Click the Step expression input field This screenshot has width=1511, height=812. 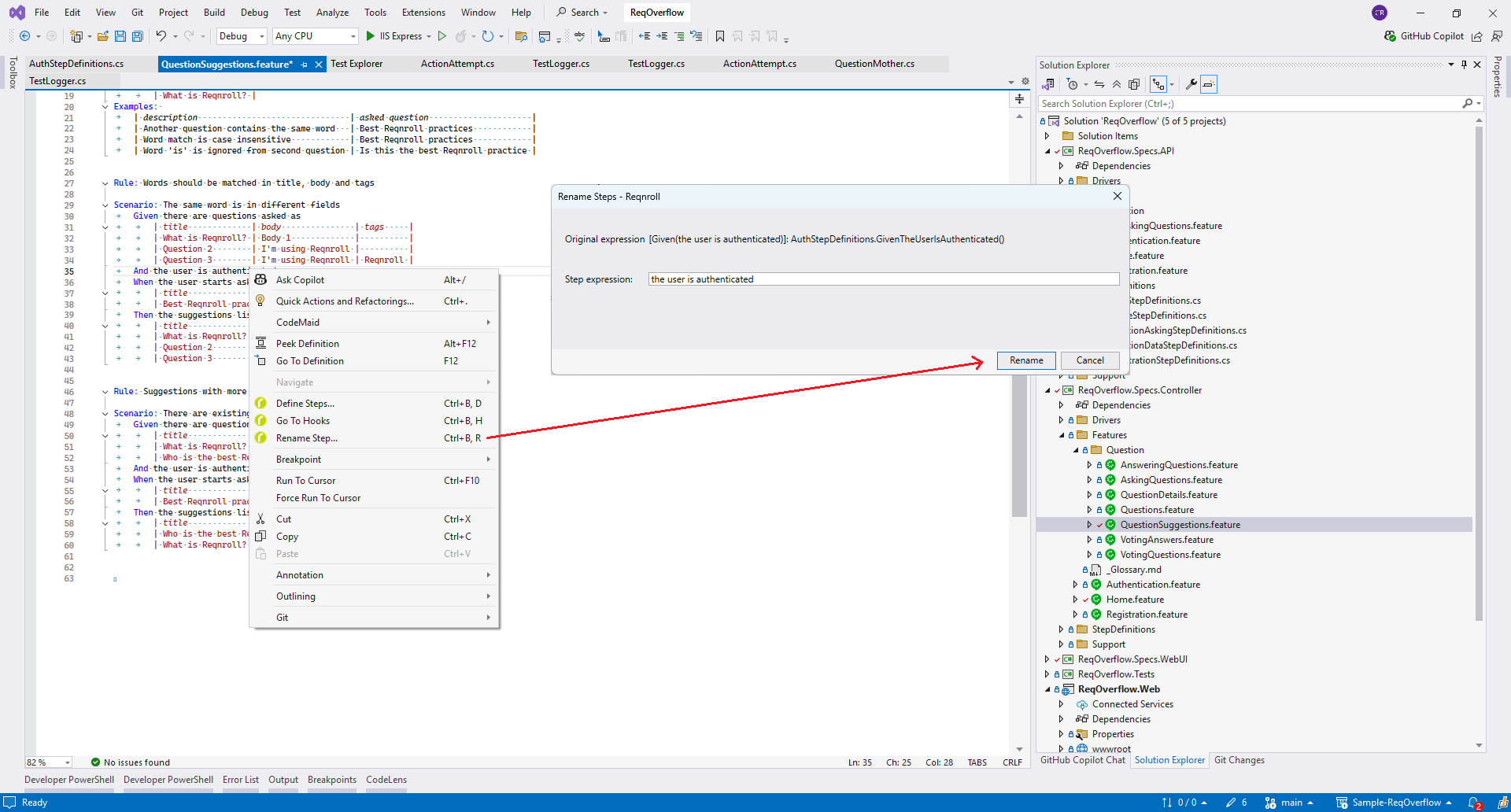click(x=884, y=279)
